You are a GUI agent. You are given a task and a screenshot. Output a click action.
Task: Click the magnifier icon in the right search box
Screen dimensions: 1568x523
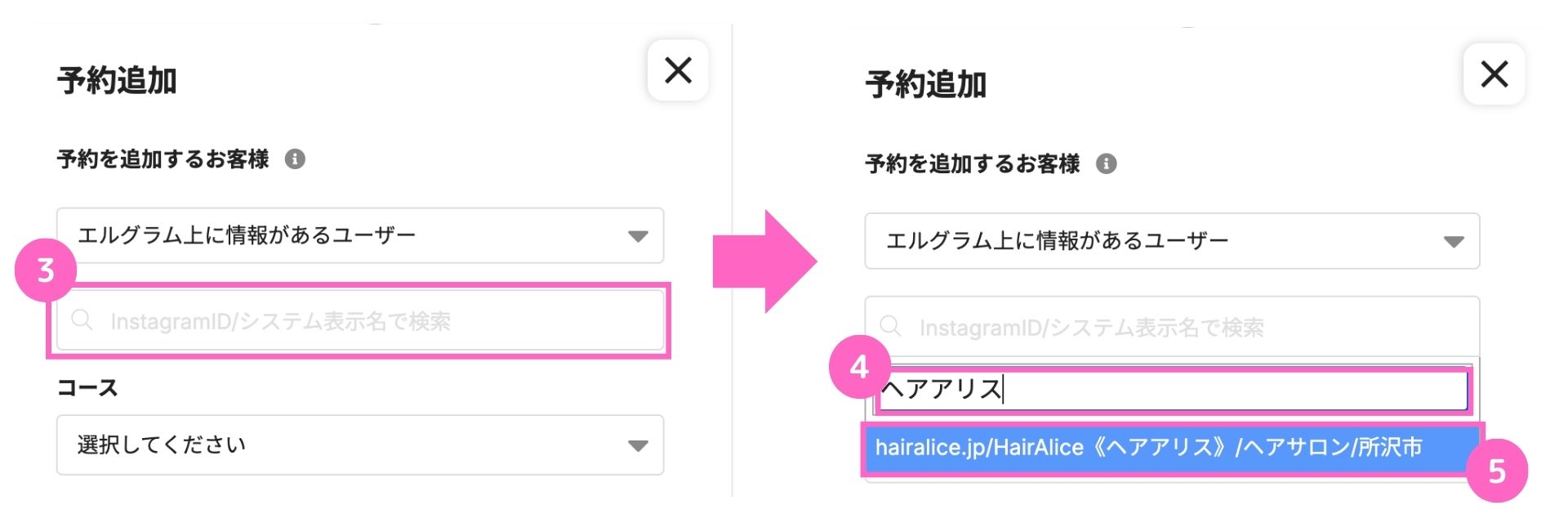click(890, 327)
